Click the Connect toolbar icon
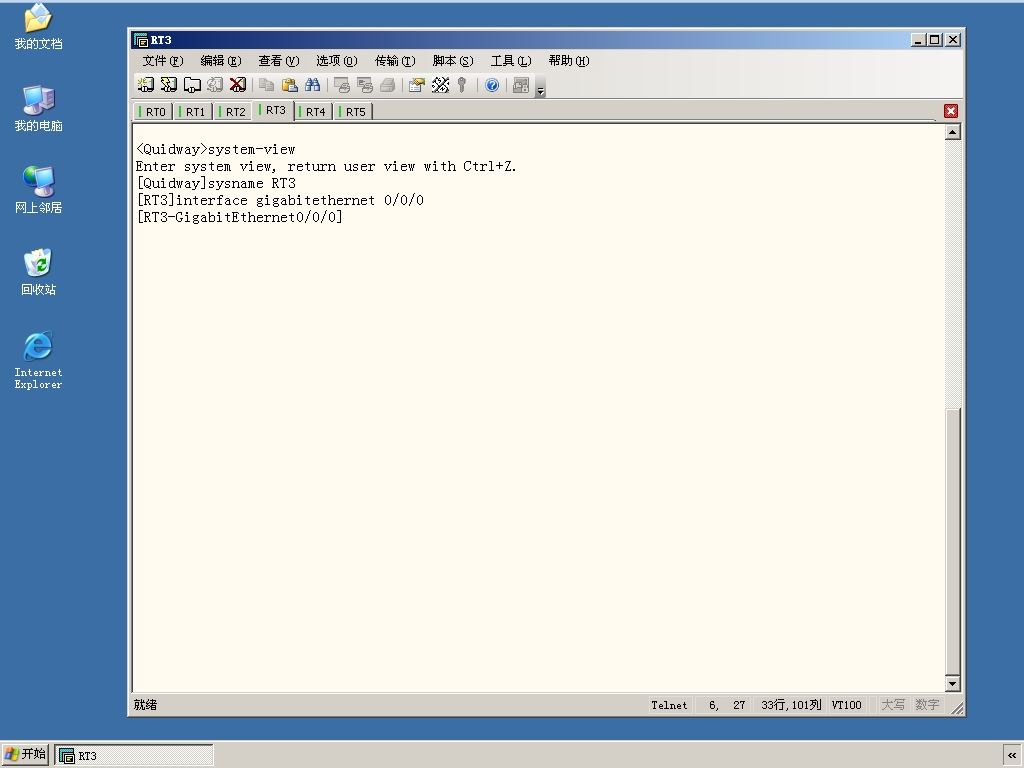The width and height of the screenshot is (1024, 768). [145, 85]
